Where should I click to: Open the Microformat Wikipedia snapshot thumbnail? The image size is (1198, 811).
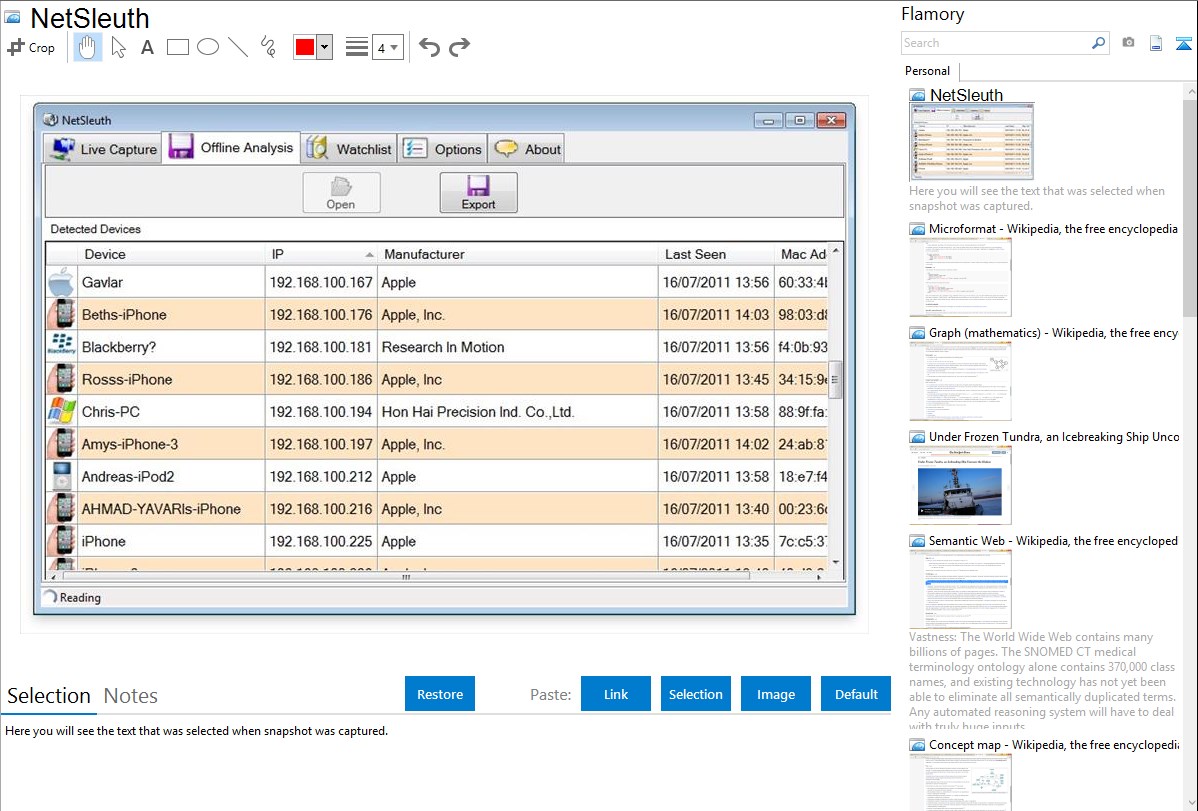pyautogui.click(x=960, y=277)
